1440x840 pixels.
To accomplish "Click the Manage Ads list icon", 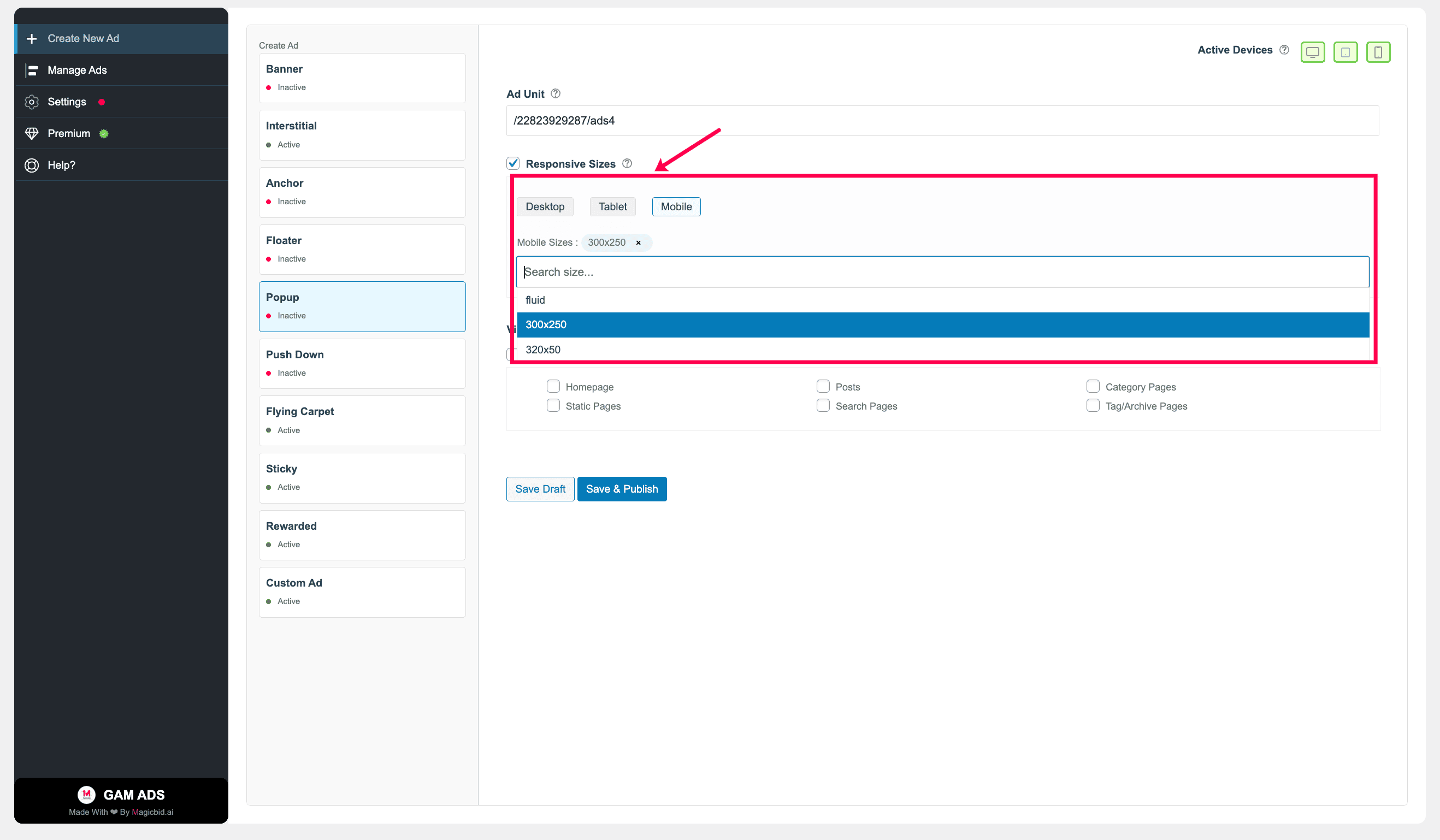I will pyautogui.click(x=32, y=70).
